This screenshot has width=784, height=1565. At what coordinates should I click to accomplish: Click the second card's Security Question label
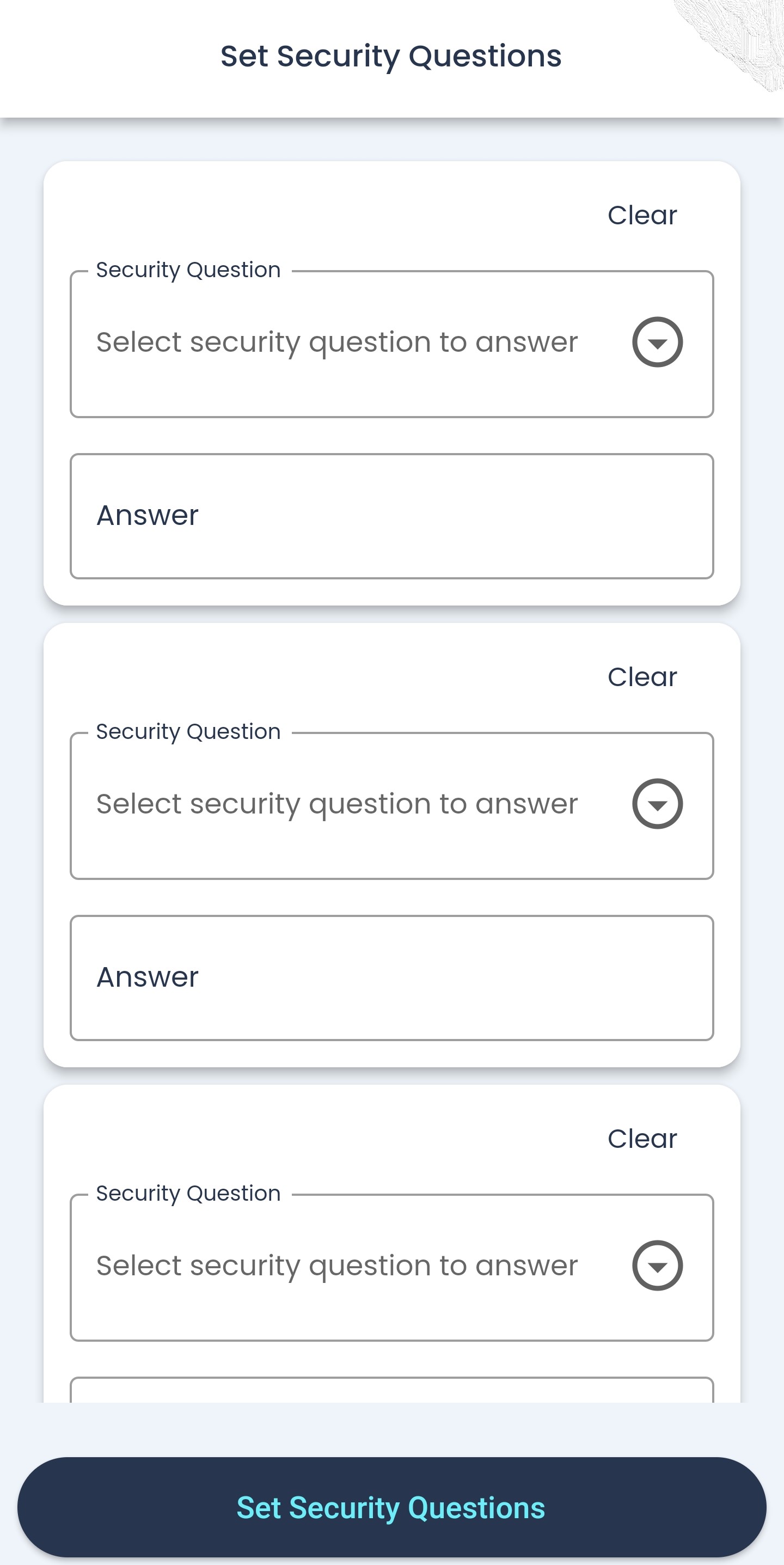[x=188, y=731]
